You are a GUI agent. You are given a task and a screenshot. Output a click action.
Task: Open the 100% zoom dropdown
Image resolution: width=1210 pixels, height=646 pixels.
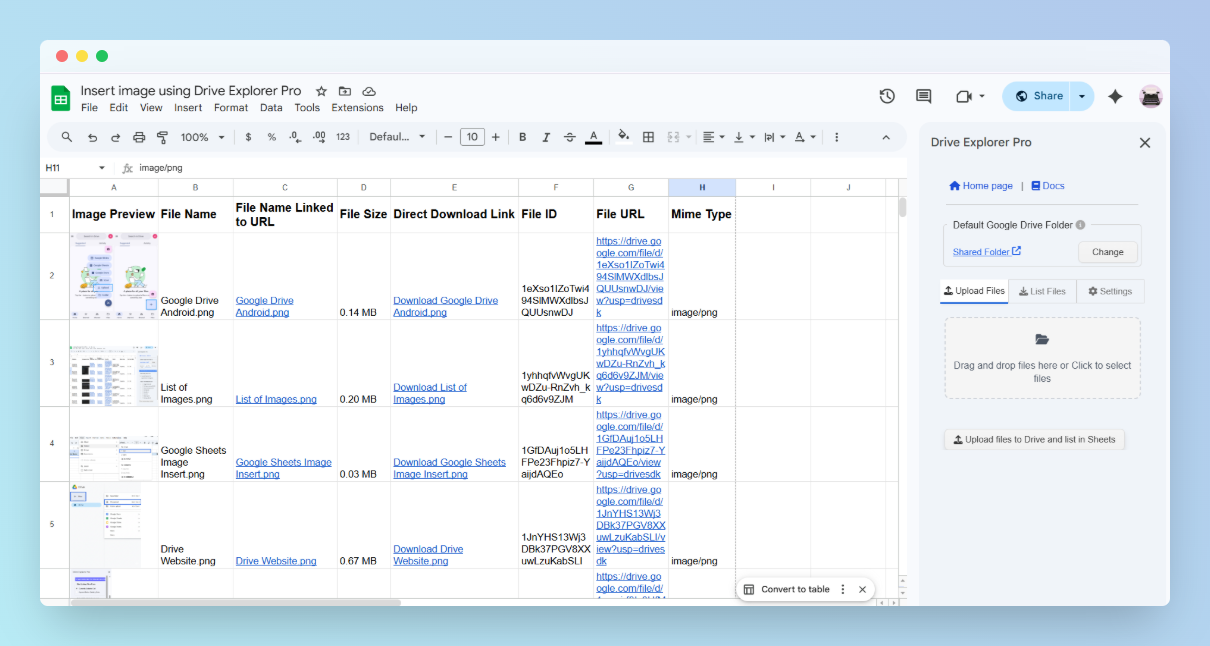click(202, 137)
